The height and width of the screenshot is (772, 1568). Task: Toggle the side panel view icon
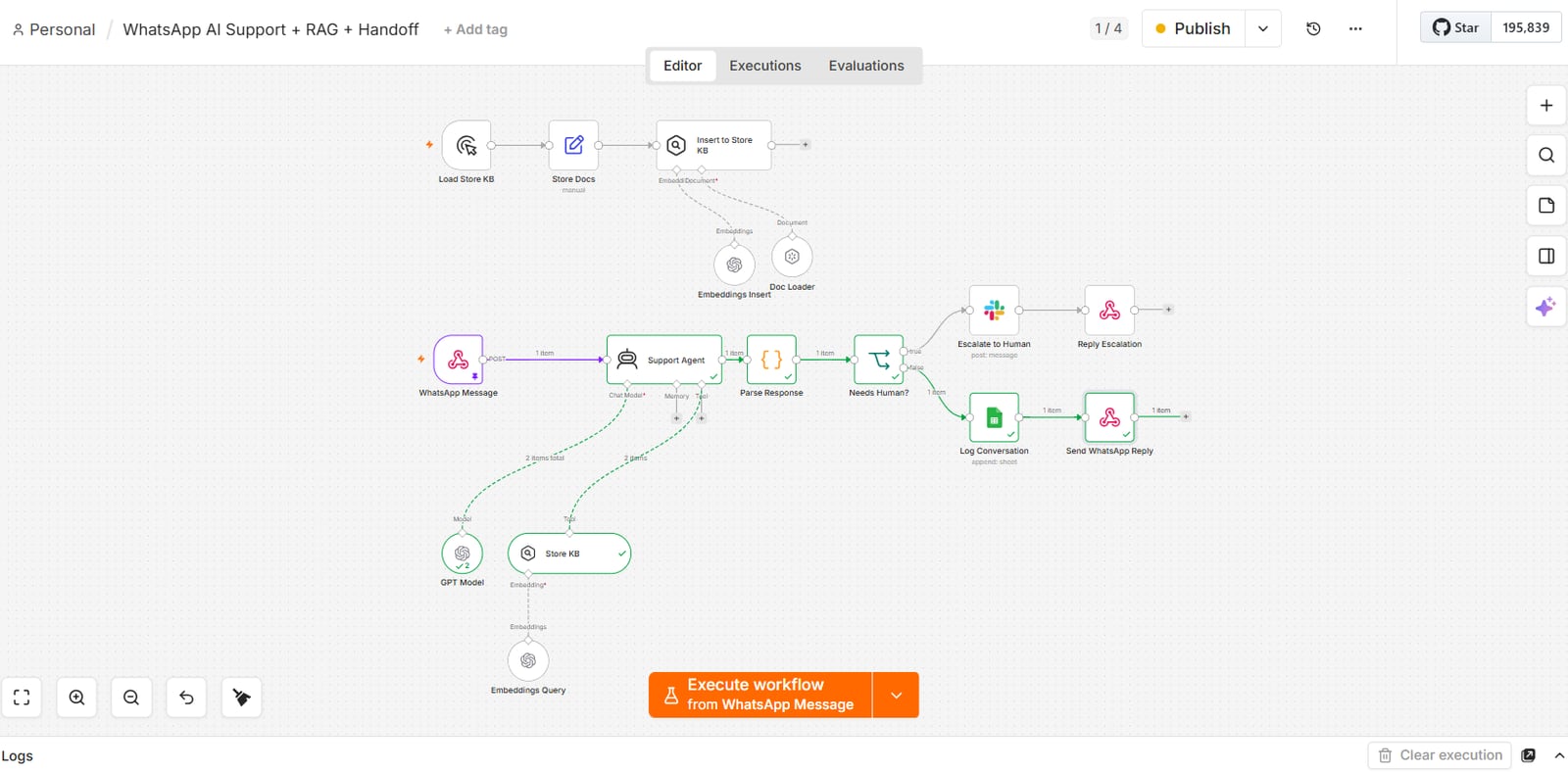1546,256
